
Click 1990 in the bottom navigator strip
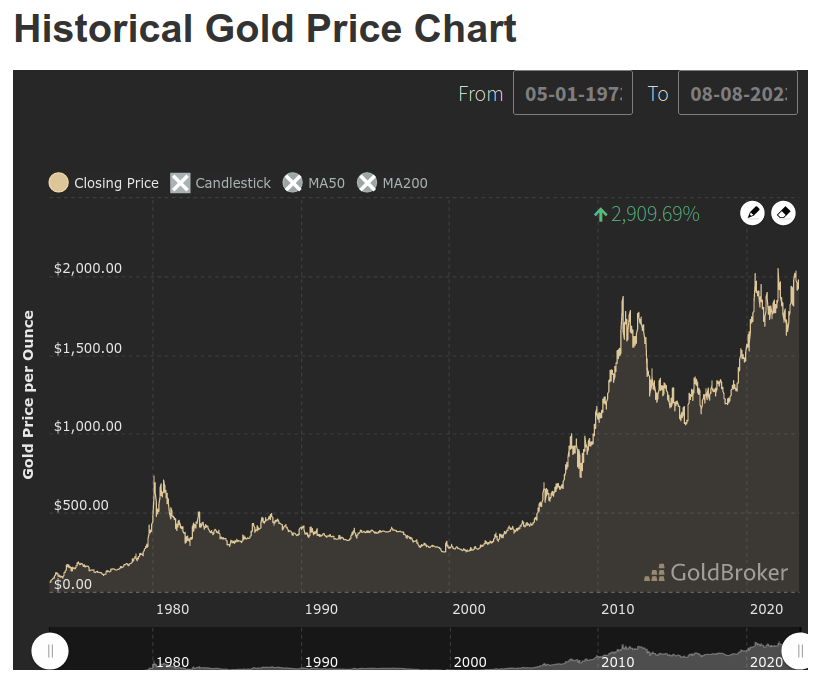tap(321, 662)
